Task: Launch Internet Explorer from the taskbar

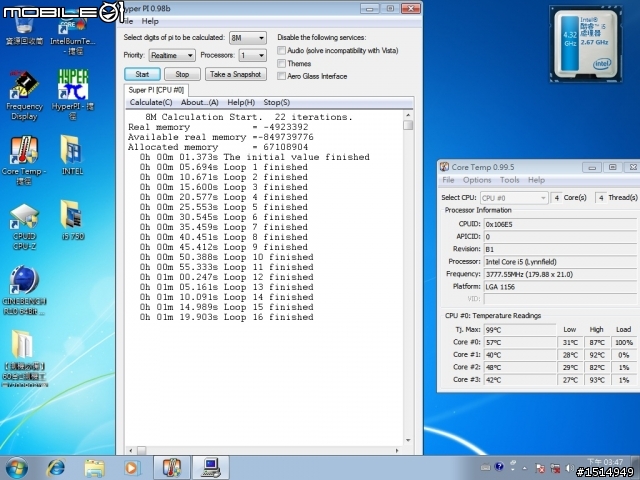Action: (x=56, y=468)
